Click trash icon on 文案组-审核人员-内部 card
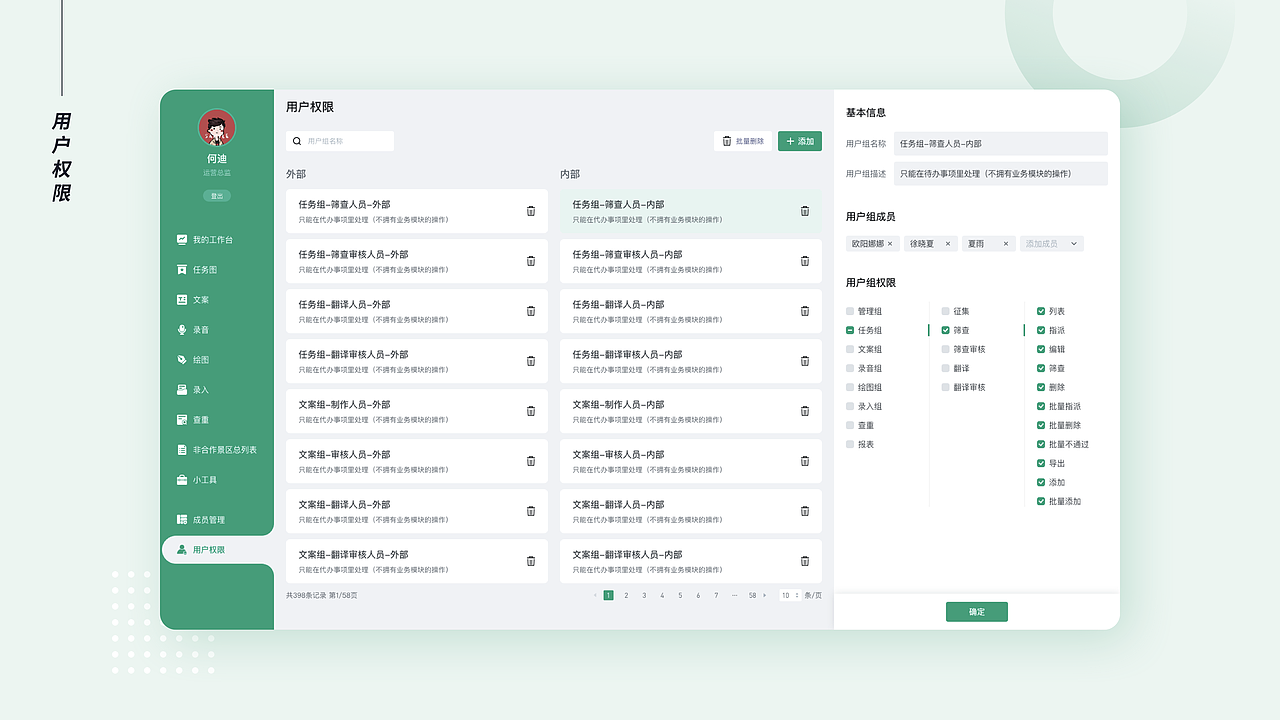Image resolution: width=1280 pixels, height=720 pixels. tap(805, 461)
